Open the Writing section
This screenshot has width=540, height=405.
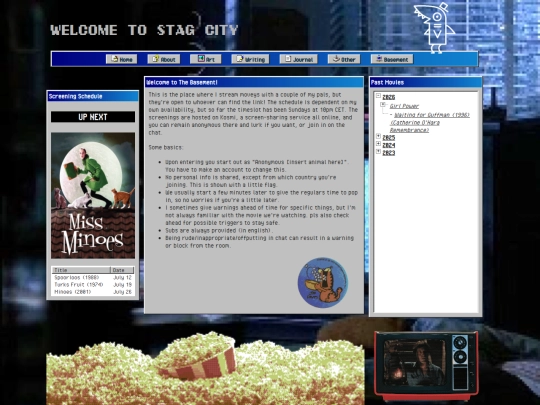coord(250,59)
